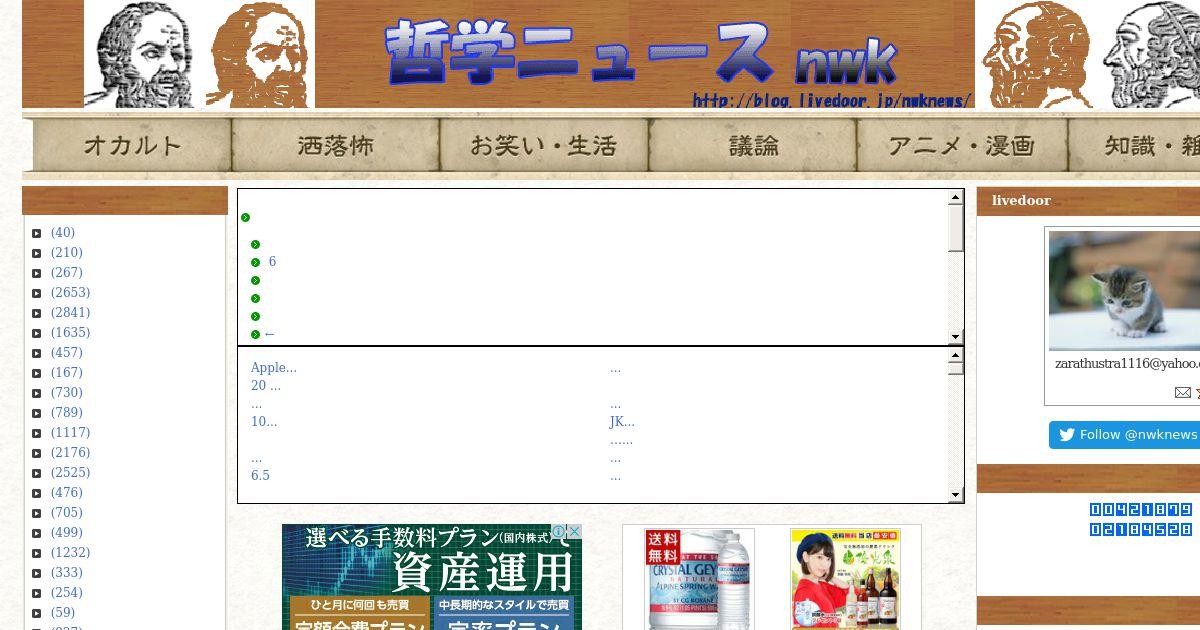Click the arrow bullet beside (476)
Image resolution: width=1200 pixels, height=630 pixels.
(x=37, y=494)
